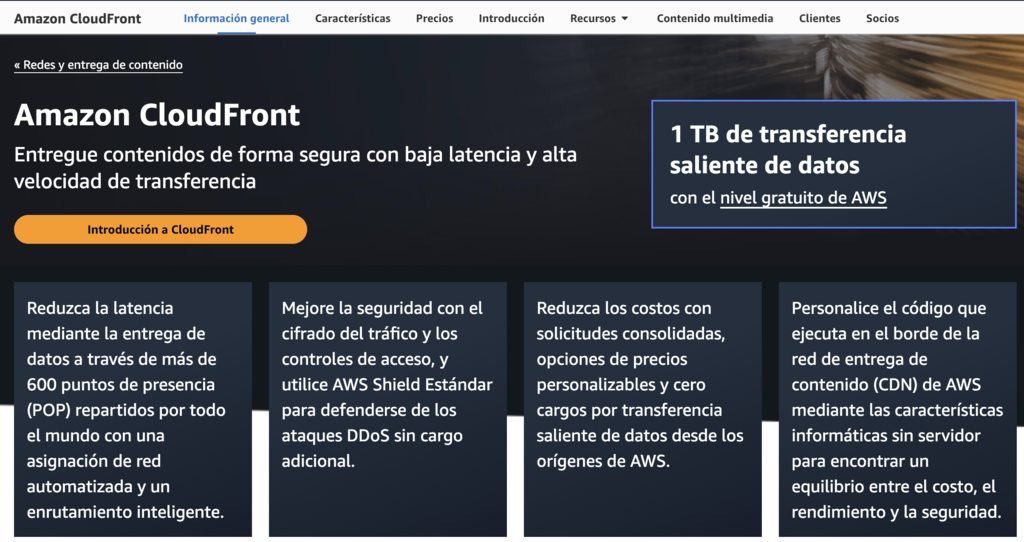Expand the Recursos dropdown arrow
Viewport: 1024px width, 542px height.
[x=624, y=18]
